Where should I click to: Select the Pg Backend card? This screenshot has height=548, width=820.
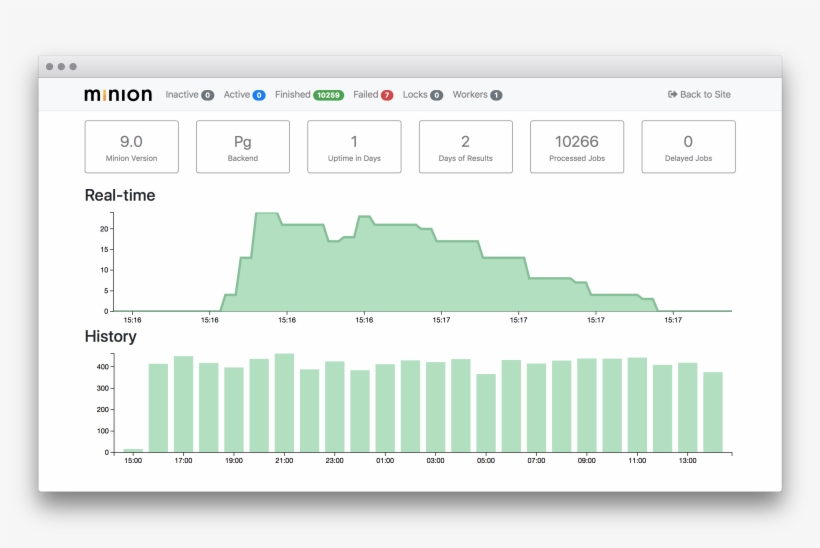click(x=243, y=147)
